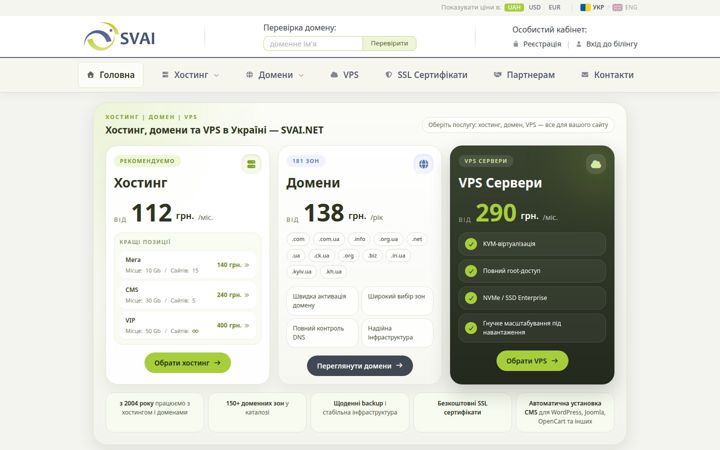Expand the Хостинг dropdown chevron
The height and width of the screenshot is (450, 720).
[216, 75]
